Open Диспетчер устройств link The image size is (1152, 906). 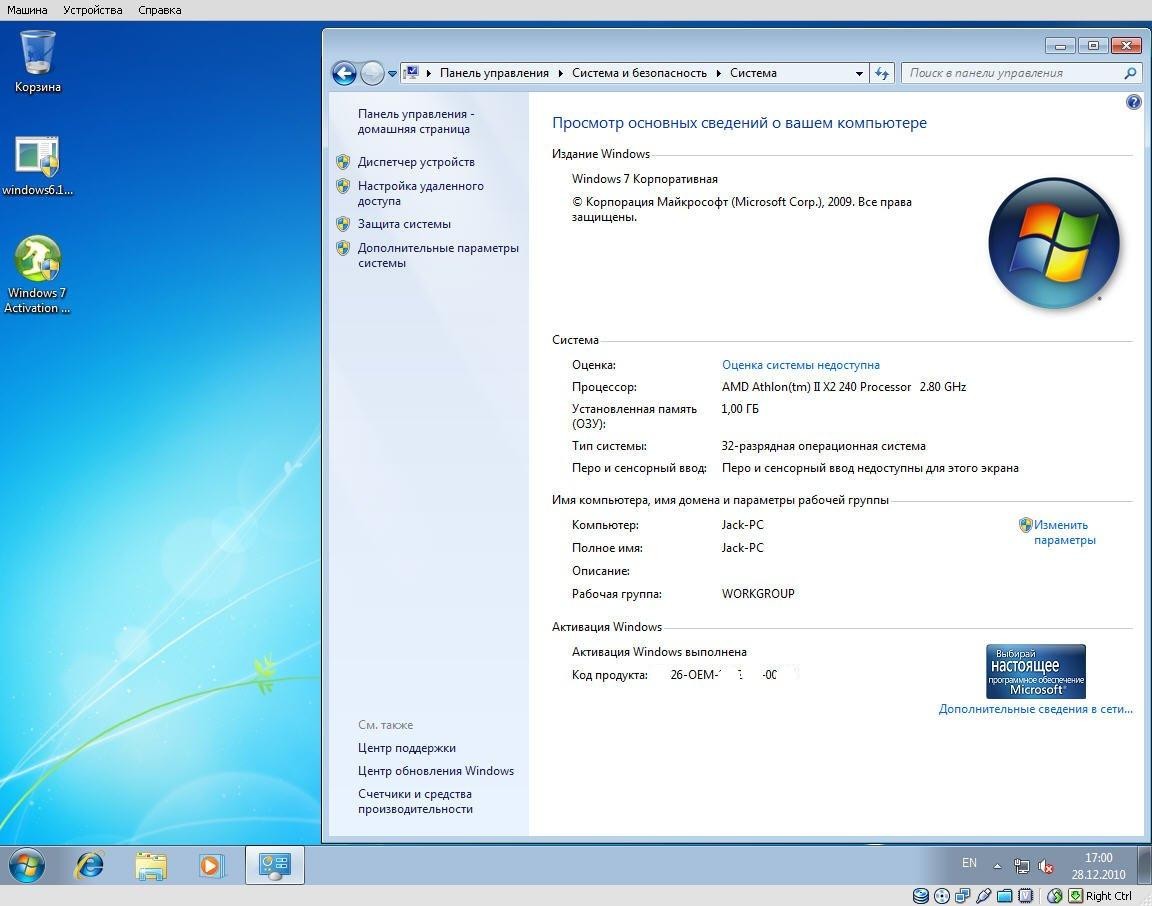pos(416,162)
